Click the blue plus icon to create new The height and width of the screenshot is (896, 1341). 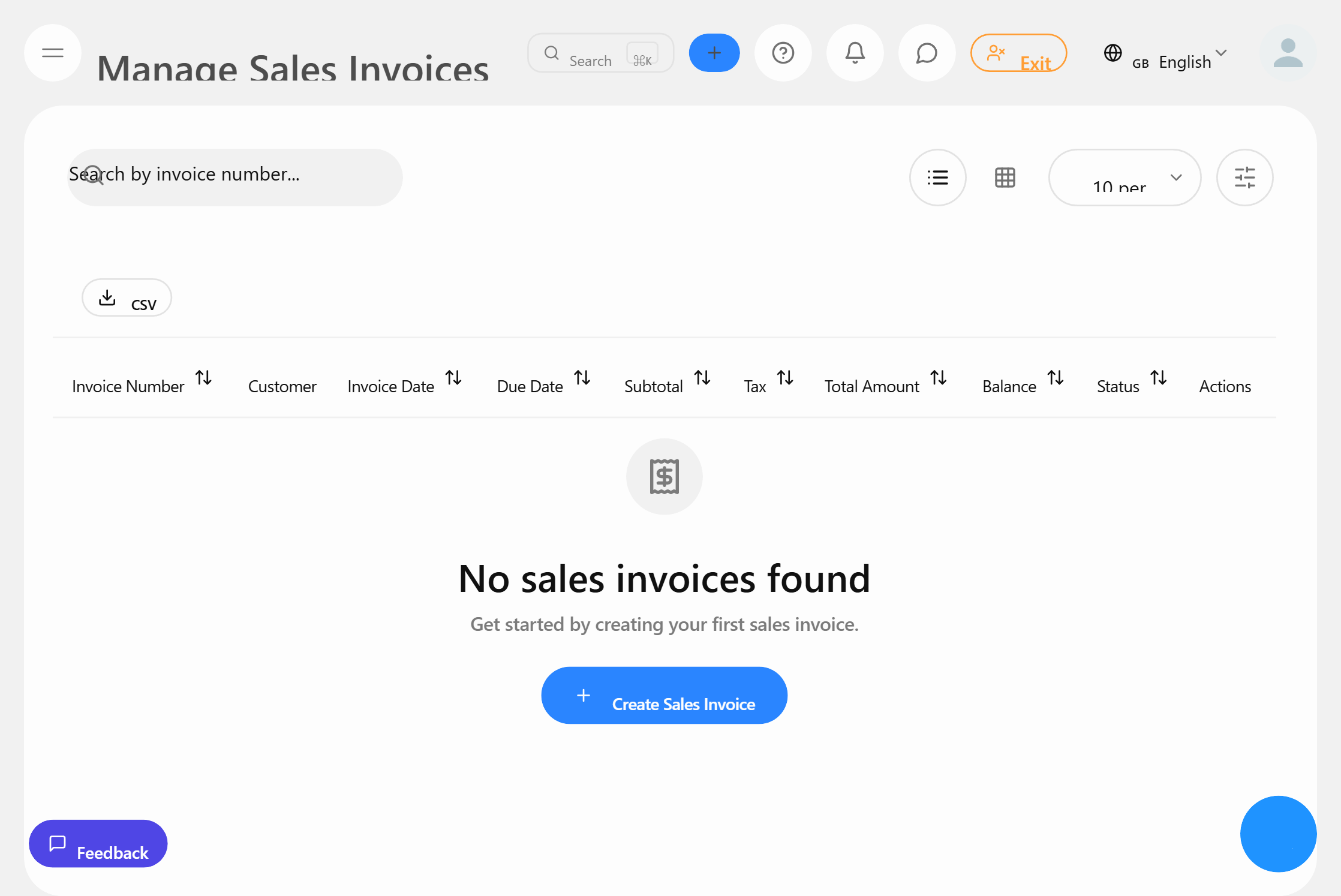(x=714, y=53)
